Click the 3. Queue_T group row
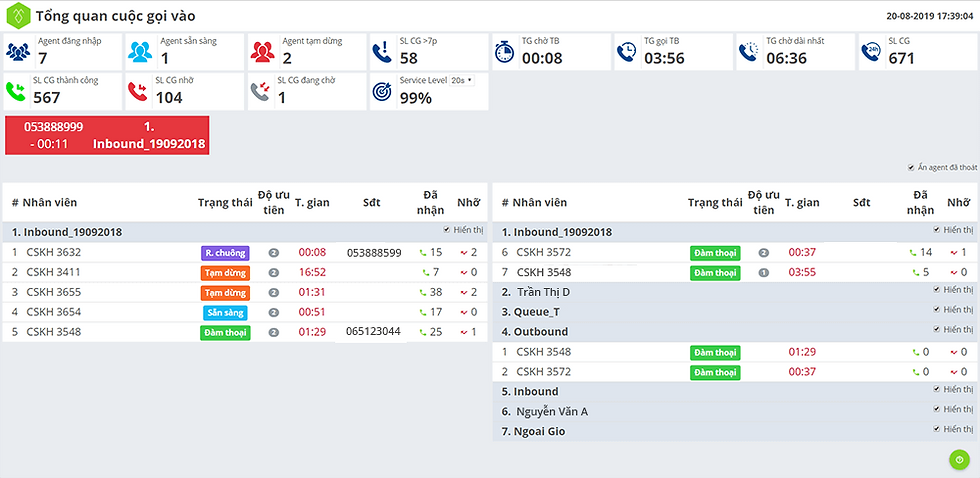980x478 pixels. pyautogui.click(x=734, y=312)
